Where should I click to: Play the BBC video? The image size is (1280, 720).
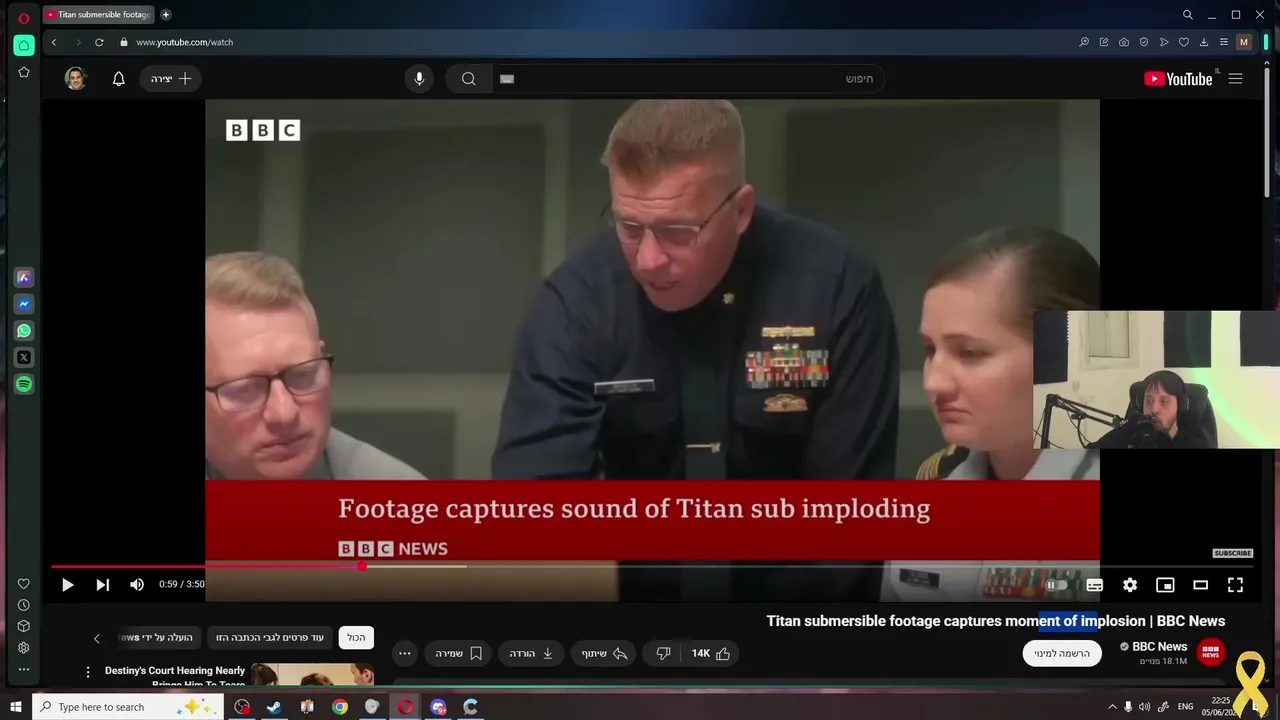pos(67,585)
